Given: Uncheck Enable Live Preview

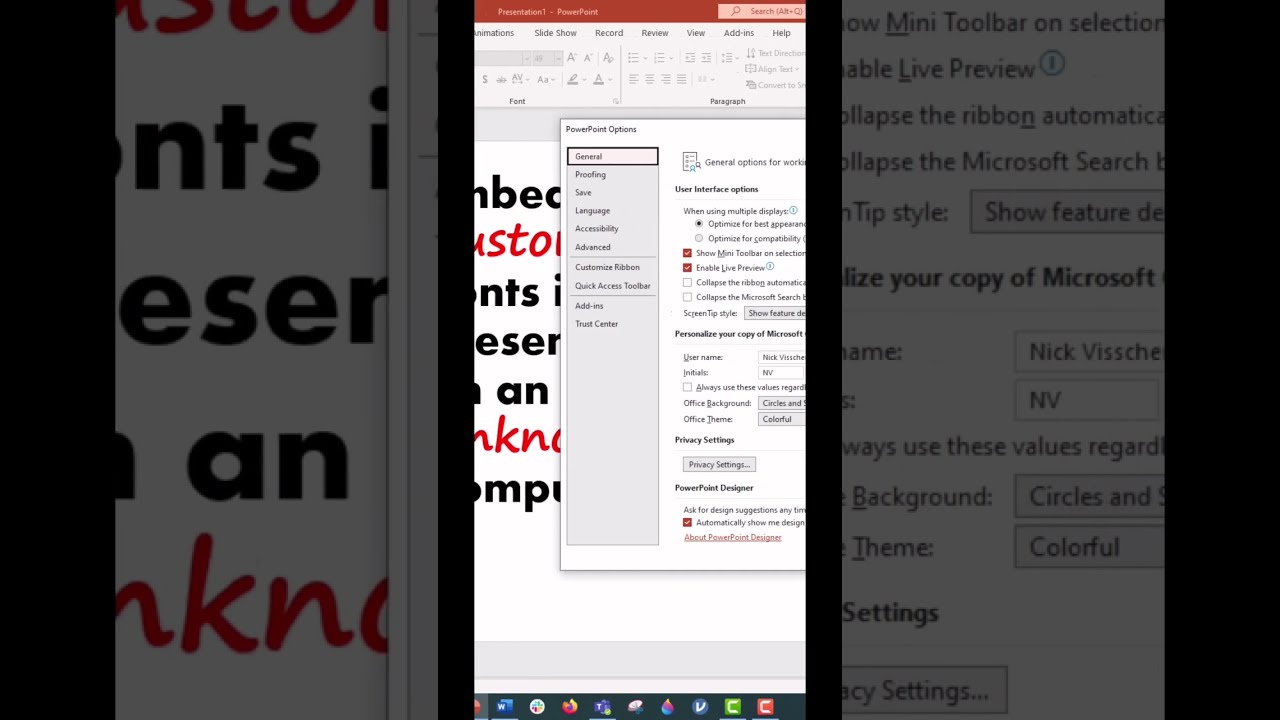Looking at the screenshot, I should click(687, 268).
